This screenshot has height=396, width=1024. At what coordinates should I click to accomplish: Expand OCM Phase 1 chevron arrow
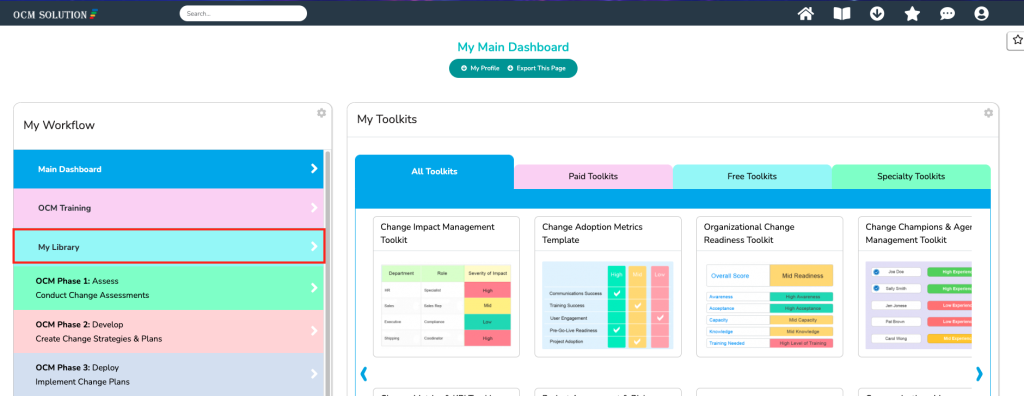(314, 288)
